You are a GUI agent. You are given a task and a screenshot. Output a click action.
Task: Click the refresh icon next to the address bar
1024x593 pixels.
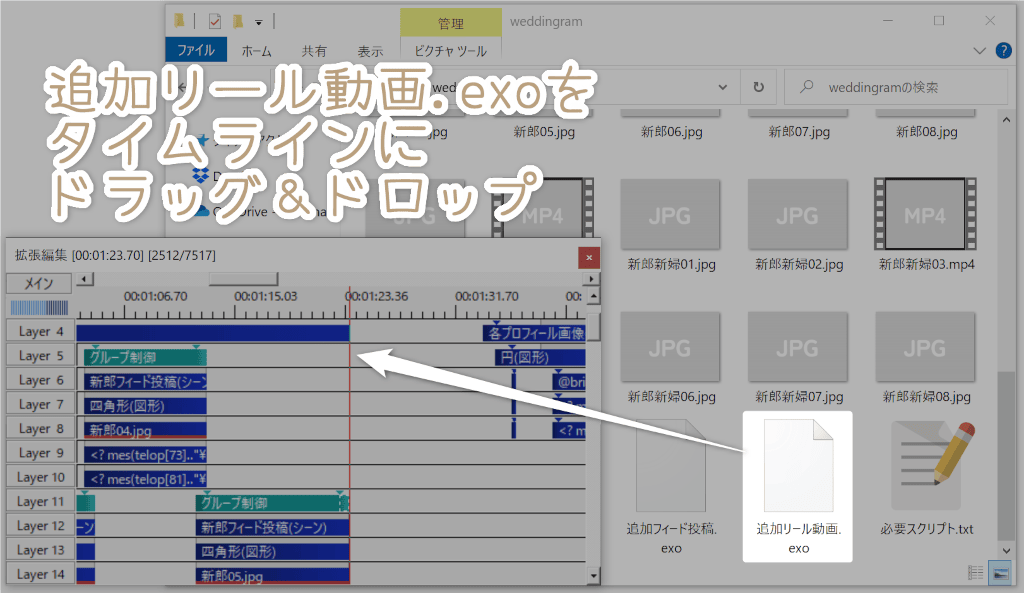click(x=758, y=86)
